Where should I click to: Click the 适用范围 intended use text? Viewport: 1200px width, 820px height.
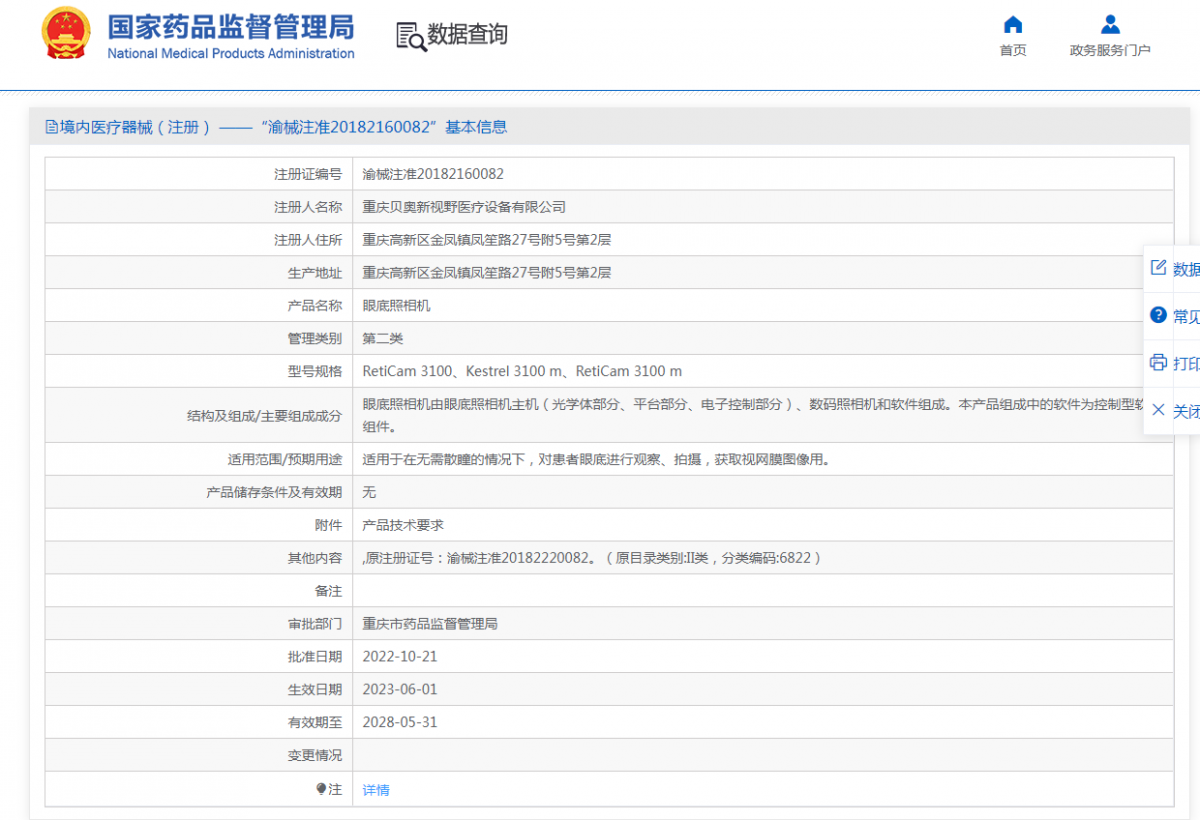click(596, 460)
